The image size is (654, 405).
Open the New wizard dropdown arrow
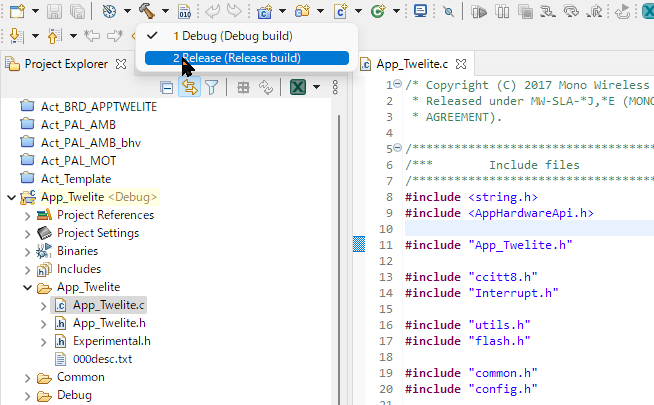click(x=35, y=11)
